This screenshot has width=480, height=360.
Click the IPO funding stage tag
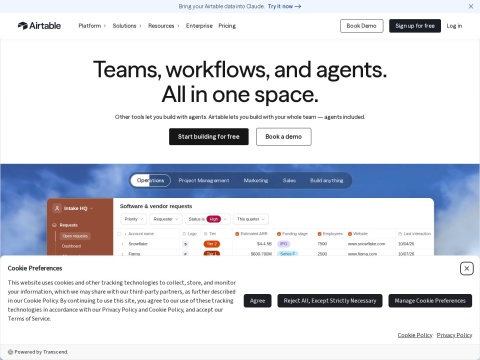284,244
